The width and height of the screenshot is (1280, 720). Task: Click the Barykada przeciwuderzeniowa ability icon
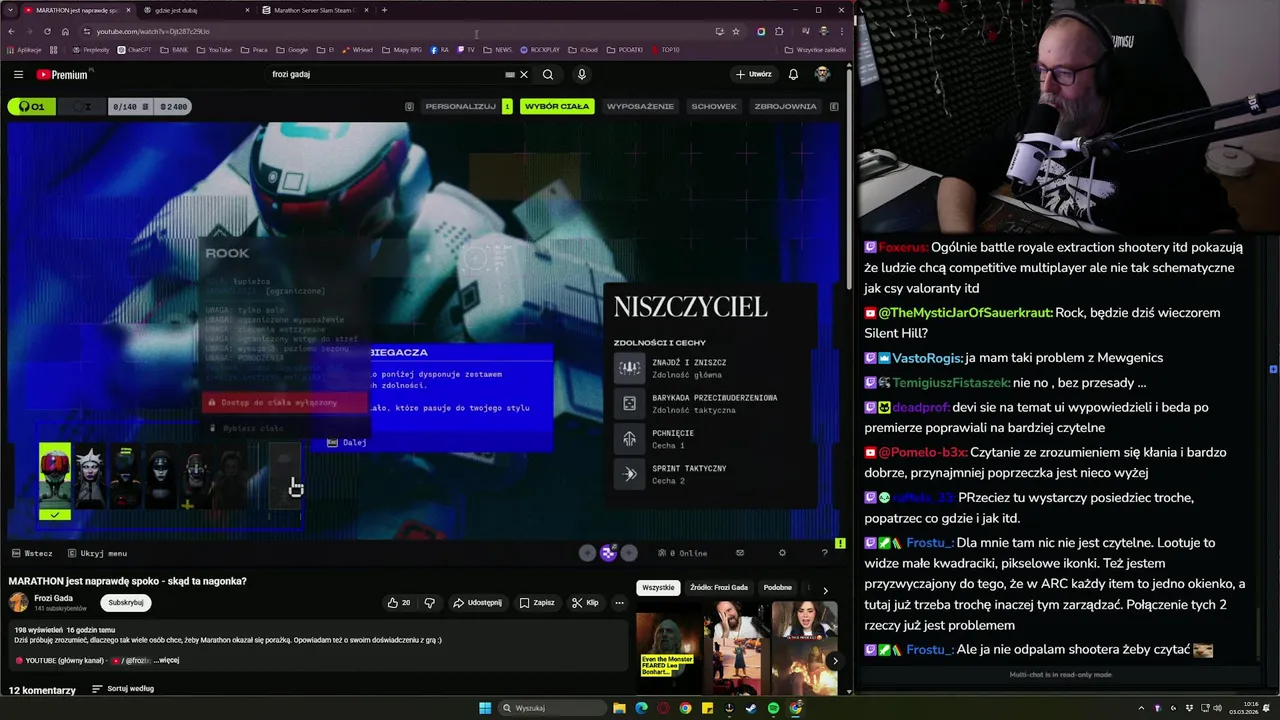coord(629,403)
